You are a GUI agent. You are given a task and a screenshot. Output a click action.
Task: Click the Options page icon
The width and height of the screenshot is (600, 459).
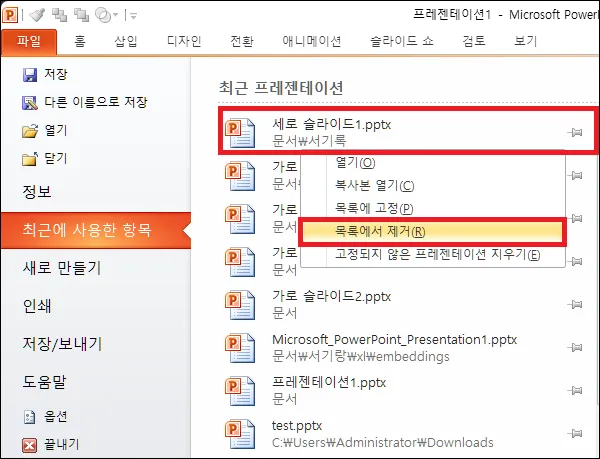coord(30,417)
